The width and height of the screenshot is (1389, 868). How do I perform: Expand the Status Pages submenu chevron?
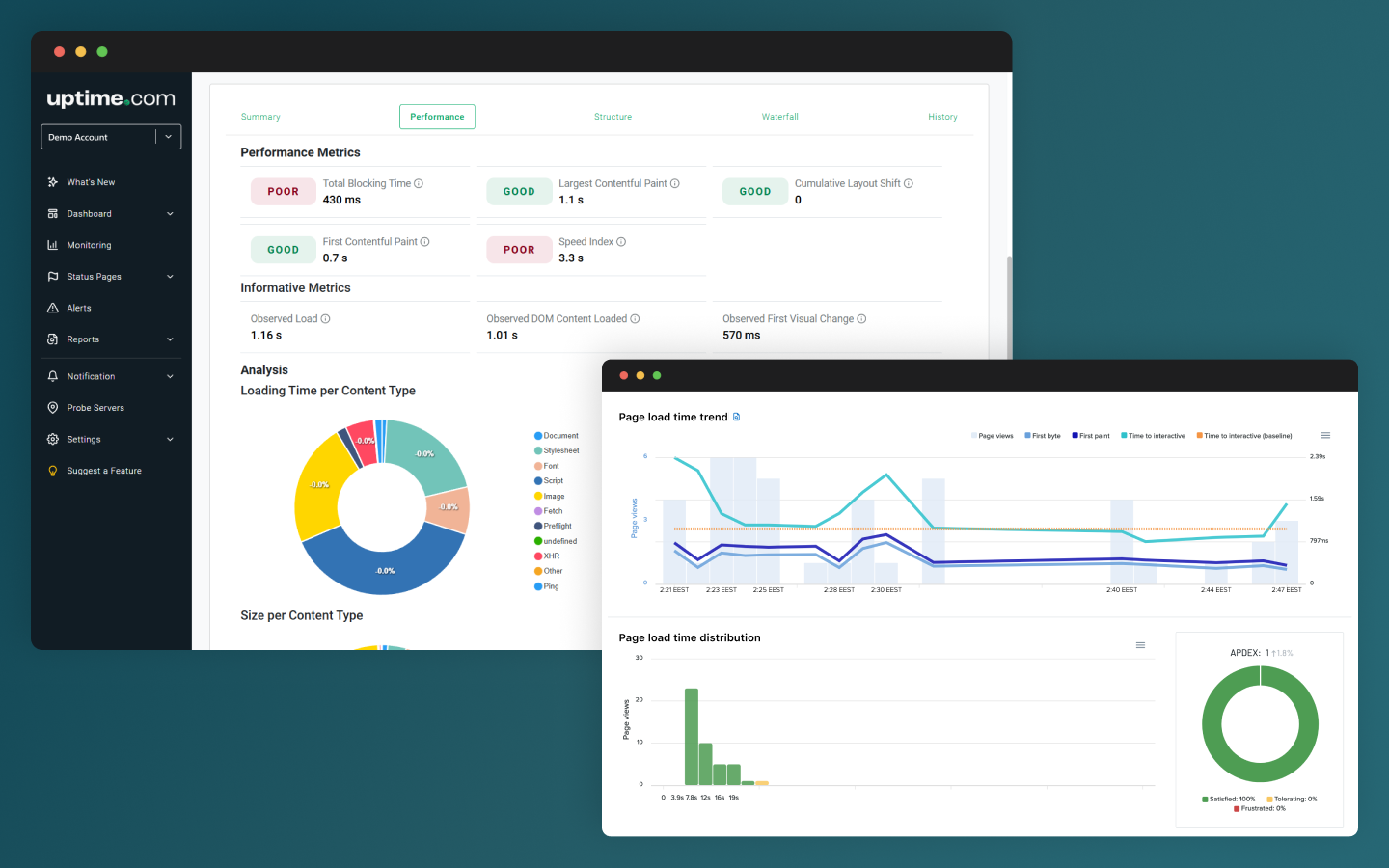click(170, 277)
